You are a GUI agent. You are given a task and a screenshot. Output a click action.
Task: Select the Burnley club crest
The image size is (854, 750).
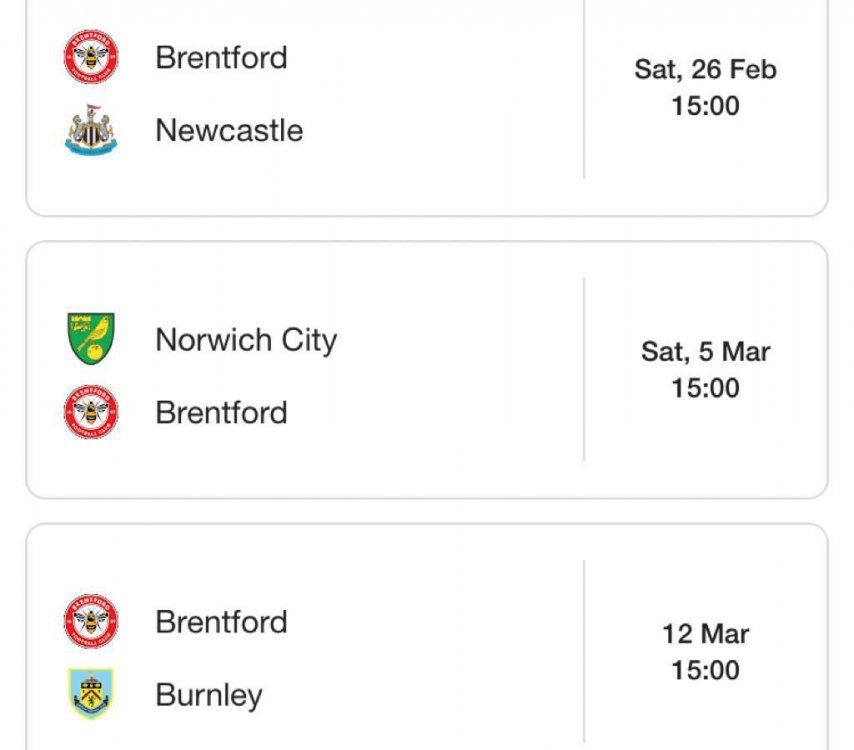tap(91, 694)
